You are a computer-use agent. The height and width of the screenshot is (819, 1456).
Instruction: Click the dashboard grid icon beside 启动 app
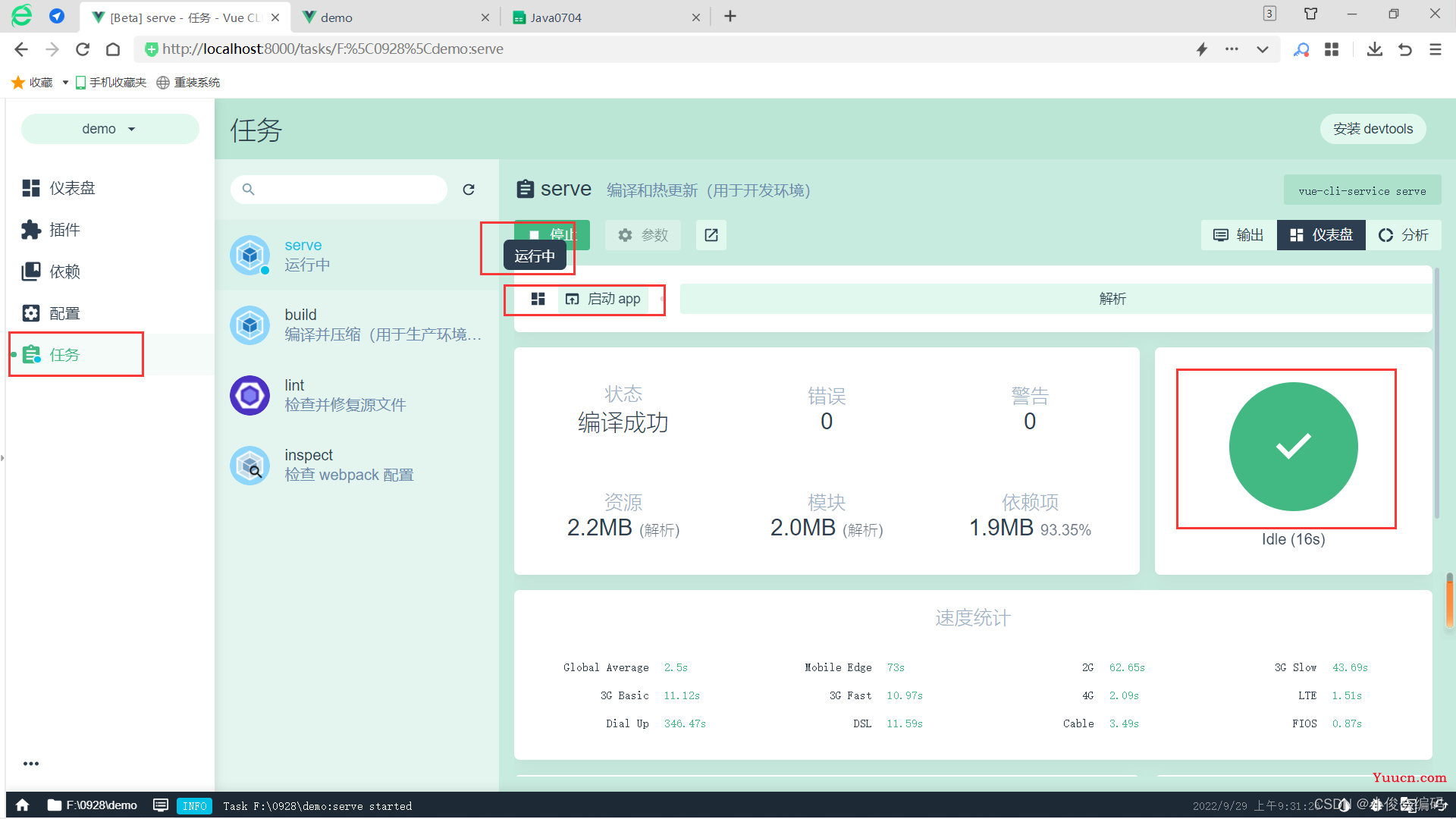coord(538,299)
